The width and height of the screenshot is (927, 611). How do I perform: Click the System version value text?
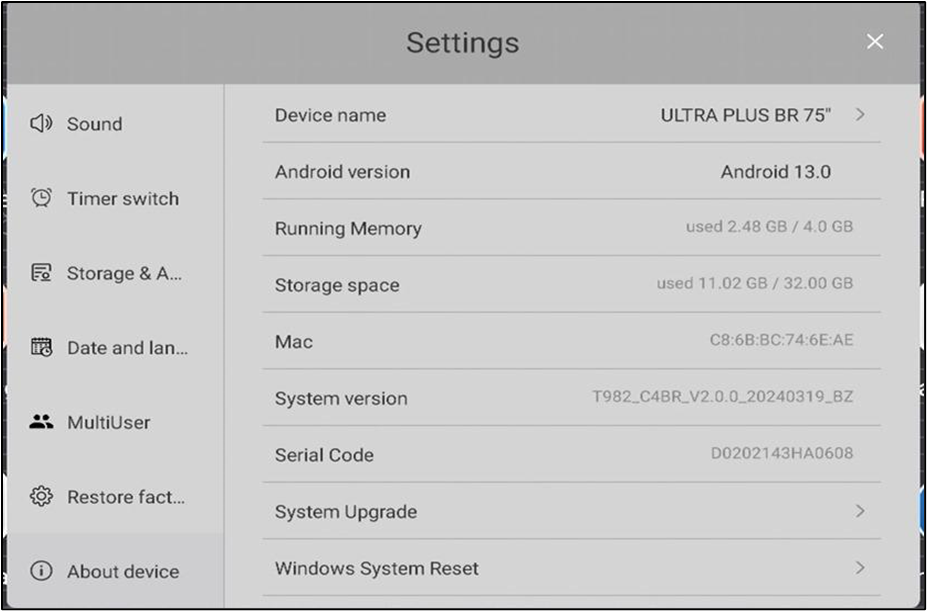723,397
